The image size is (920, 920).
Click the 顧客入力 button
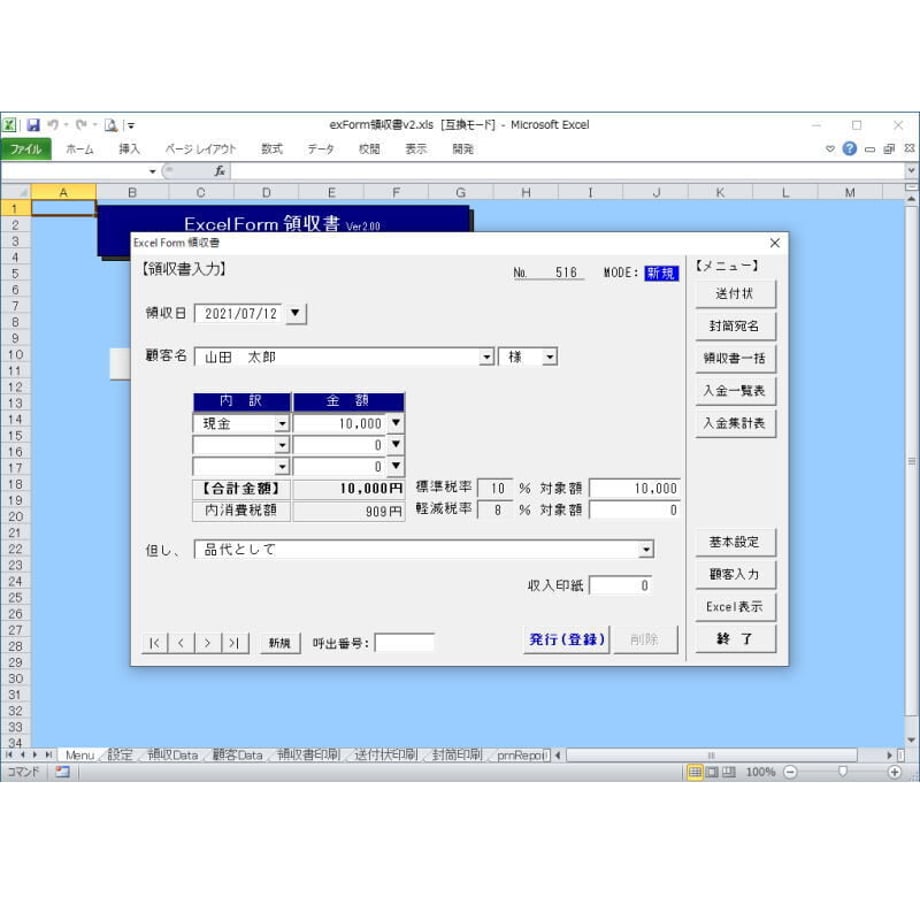pos(736,574)
